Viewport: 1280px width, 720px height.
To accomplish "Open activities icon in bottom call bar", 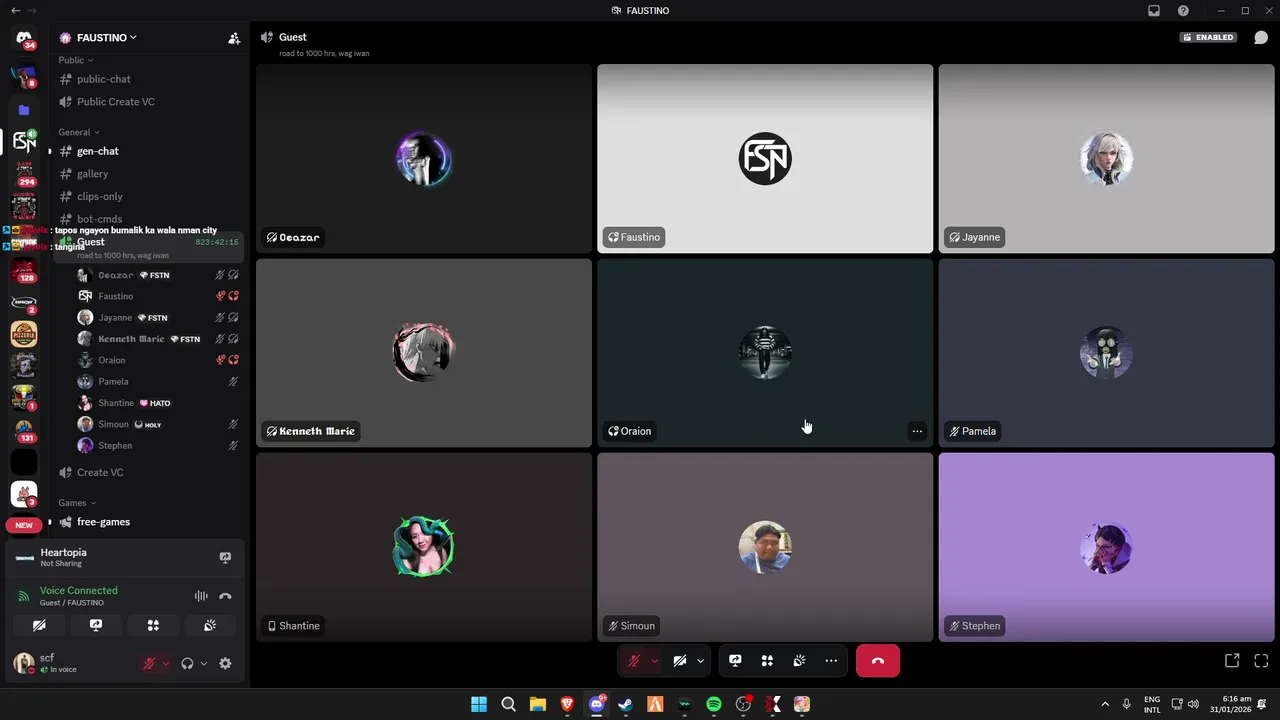I will [x=767, y=661].
